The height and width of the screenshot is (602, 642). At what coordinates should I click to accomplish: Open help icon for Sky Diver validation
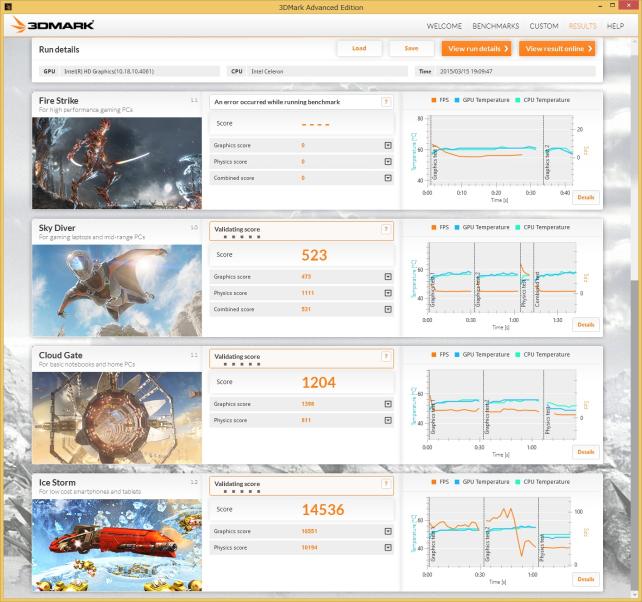(386, 229)
